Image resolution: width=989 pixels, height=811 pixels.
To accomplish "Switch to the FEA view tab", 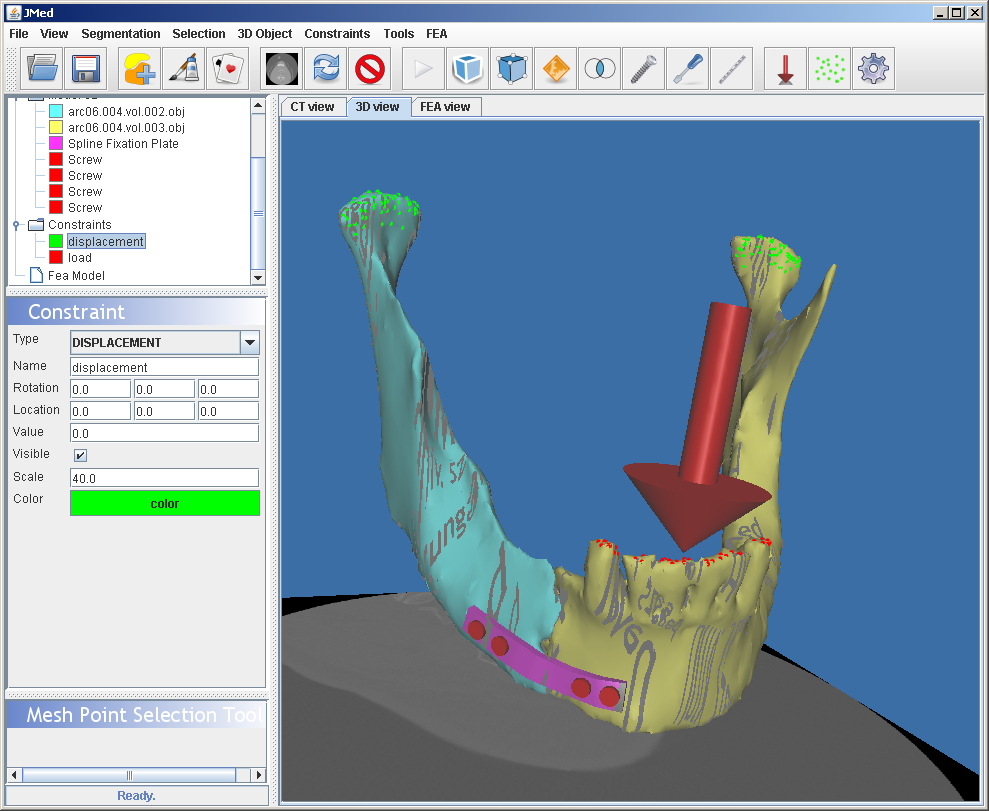I will [445, 107].
